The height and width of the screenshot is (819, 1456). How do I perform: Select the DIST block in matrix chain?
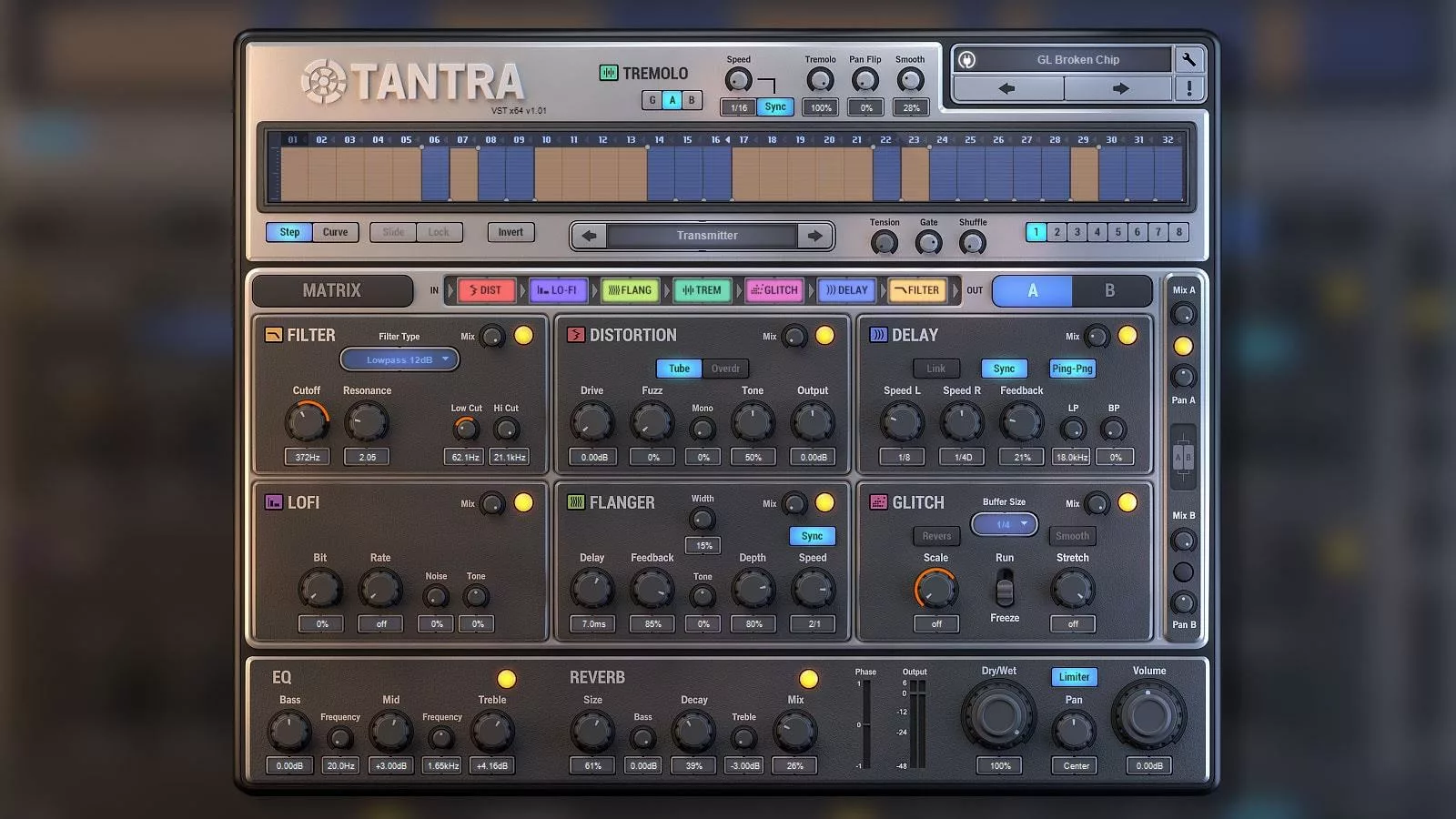pos(486,290)
